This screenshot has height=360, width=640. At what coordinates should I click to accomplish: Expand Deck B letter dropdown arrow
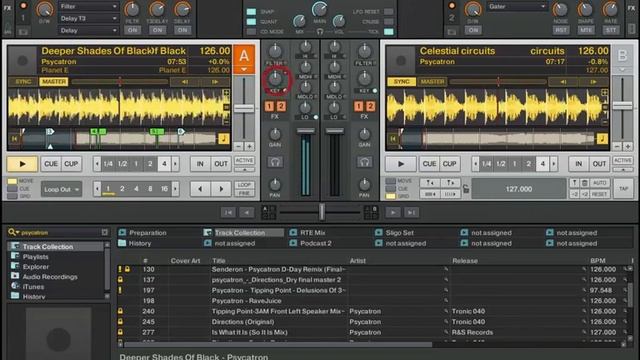tap(622, 69)
